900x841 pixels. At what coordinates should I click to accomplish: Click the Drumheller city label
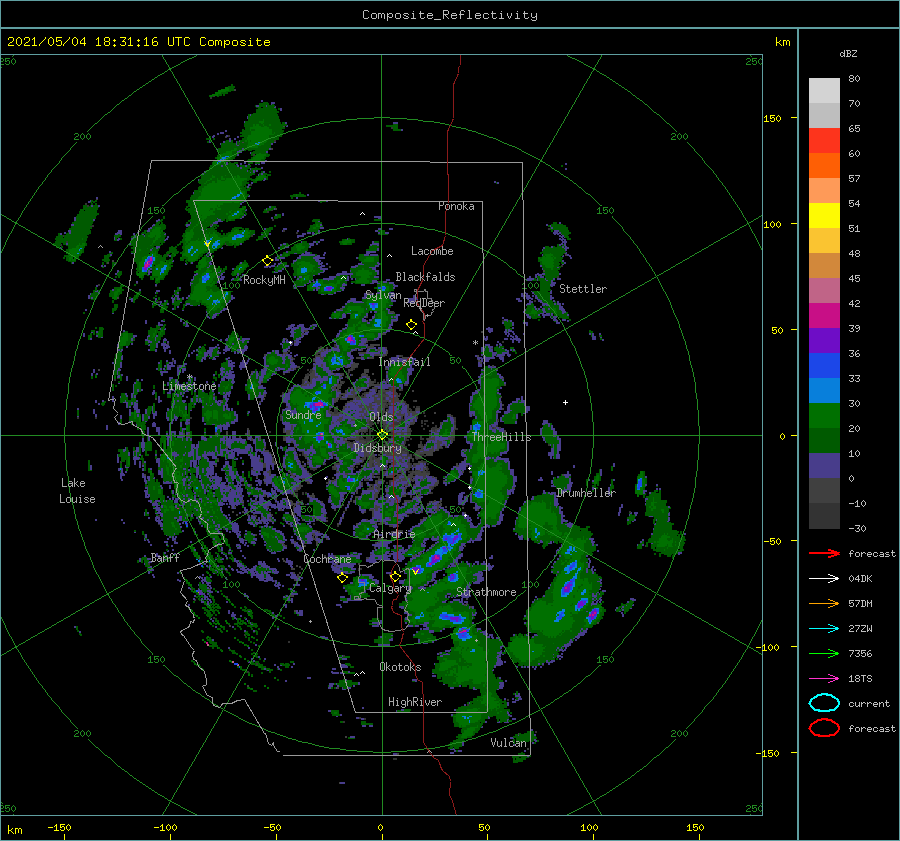(x=586, y=493)
